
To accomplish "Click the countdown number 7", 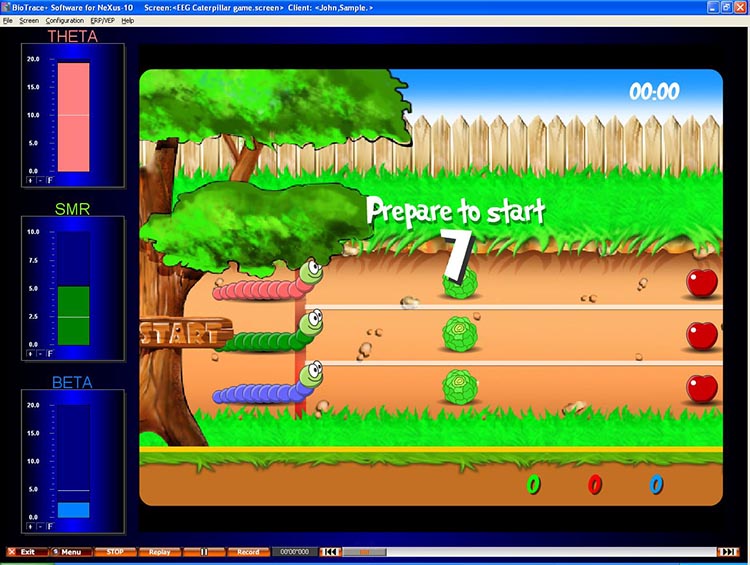I will click(457, 255).
